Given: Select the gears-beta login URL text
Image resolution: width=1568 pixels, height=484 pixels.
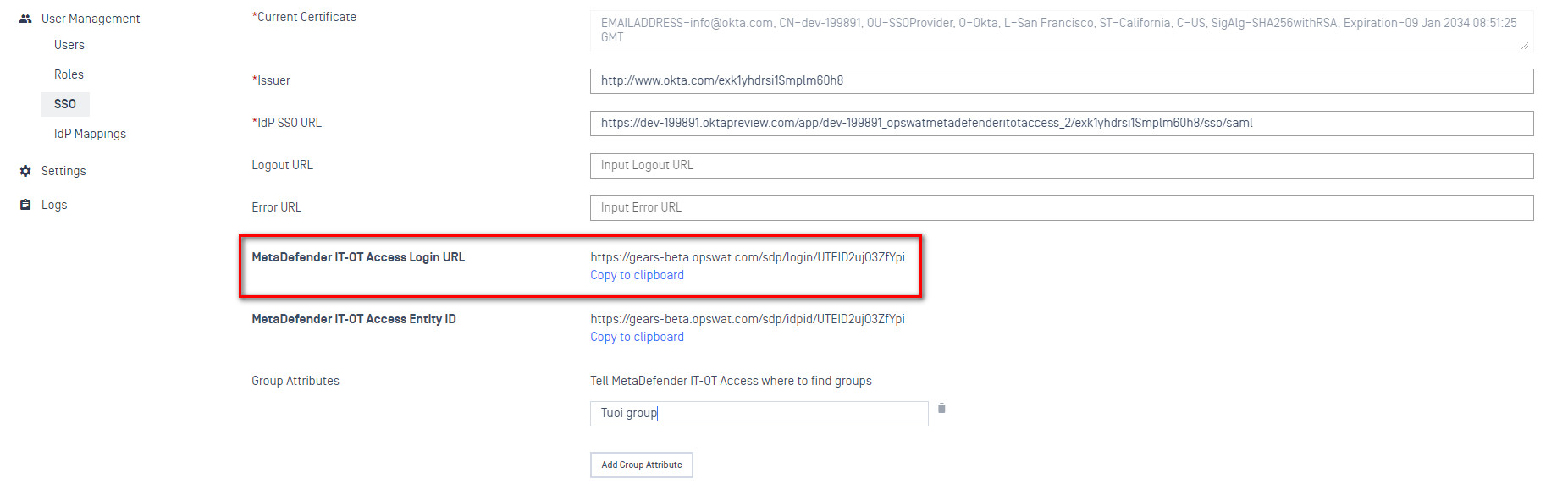Looking at the screenshot, I should point(748,257).
